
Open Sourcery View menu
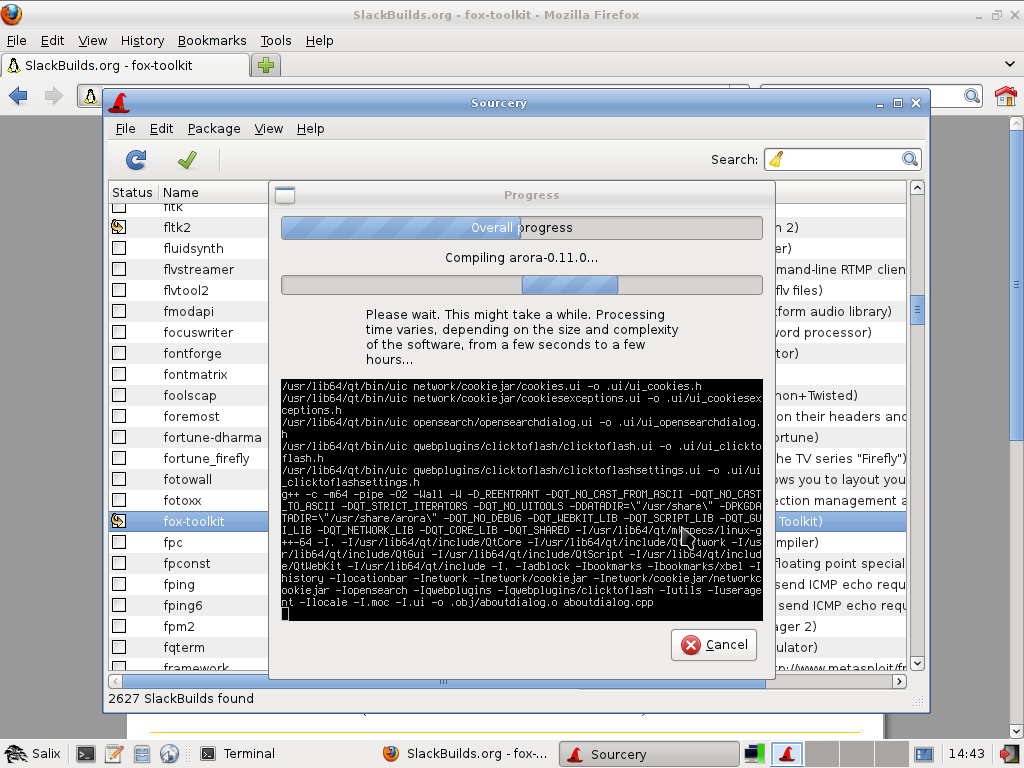tap(268, 129)
